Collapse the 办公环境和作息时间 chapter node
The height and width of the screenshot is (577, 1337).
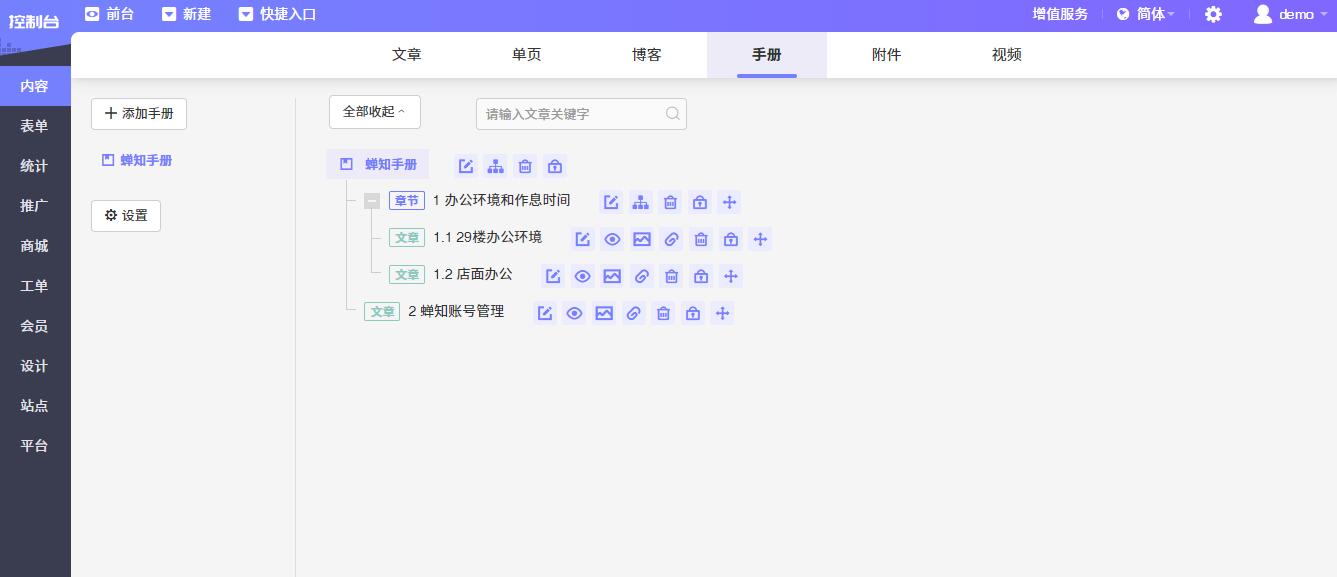372,201
